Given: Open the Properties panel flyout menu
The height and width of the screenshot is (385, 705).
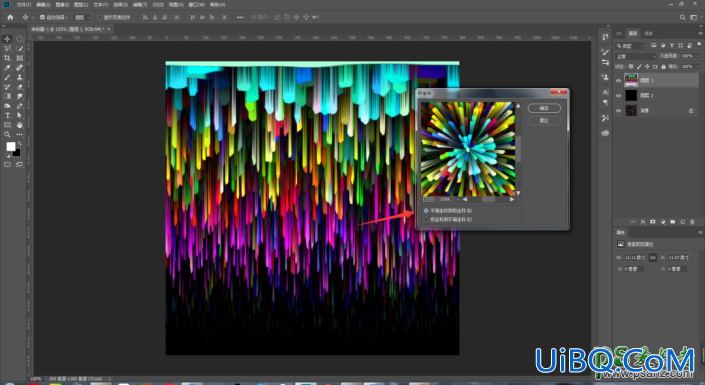Looking at the screenshot, I should click(x=700, y=233).
